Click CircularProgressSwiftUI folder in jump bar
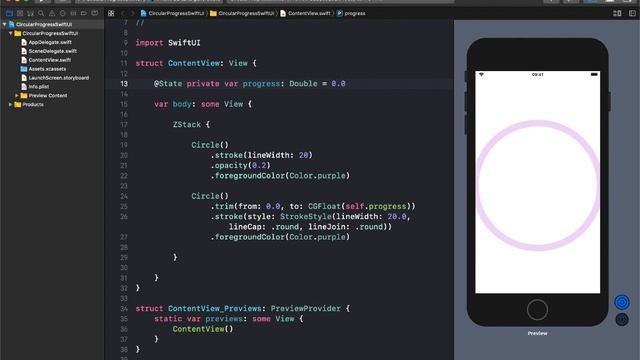This screenshot has width=640, height=360. coord(246,13)
